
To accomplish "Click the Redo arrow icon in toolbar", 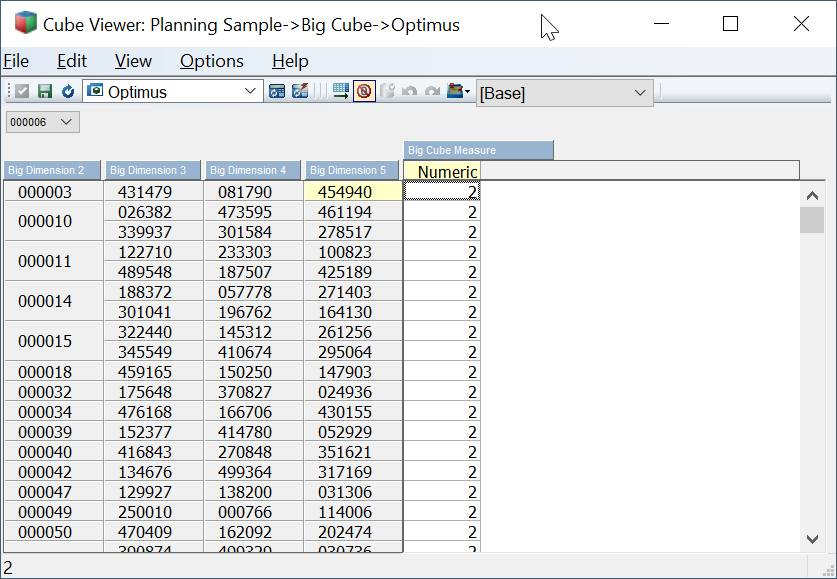I will (x=432, y=92).
